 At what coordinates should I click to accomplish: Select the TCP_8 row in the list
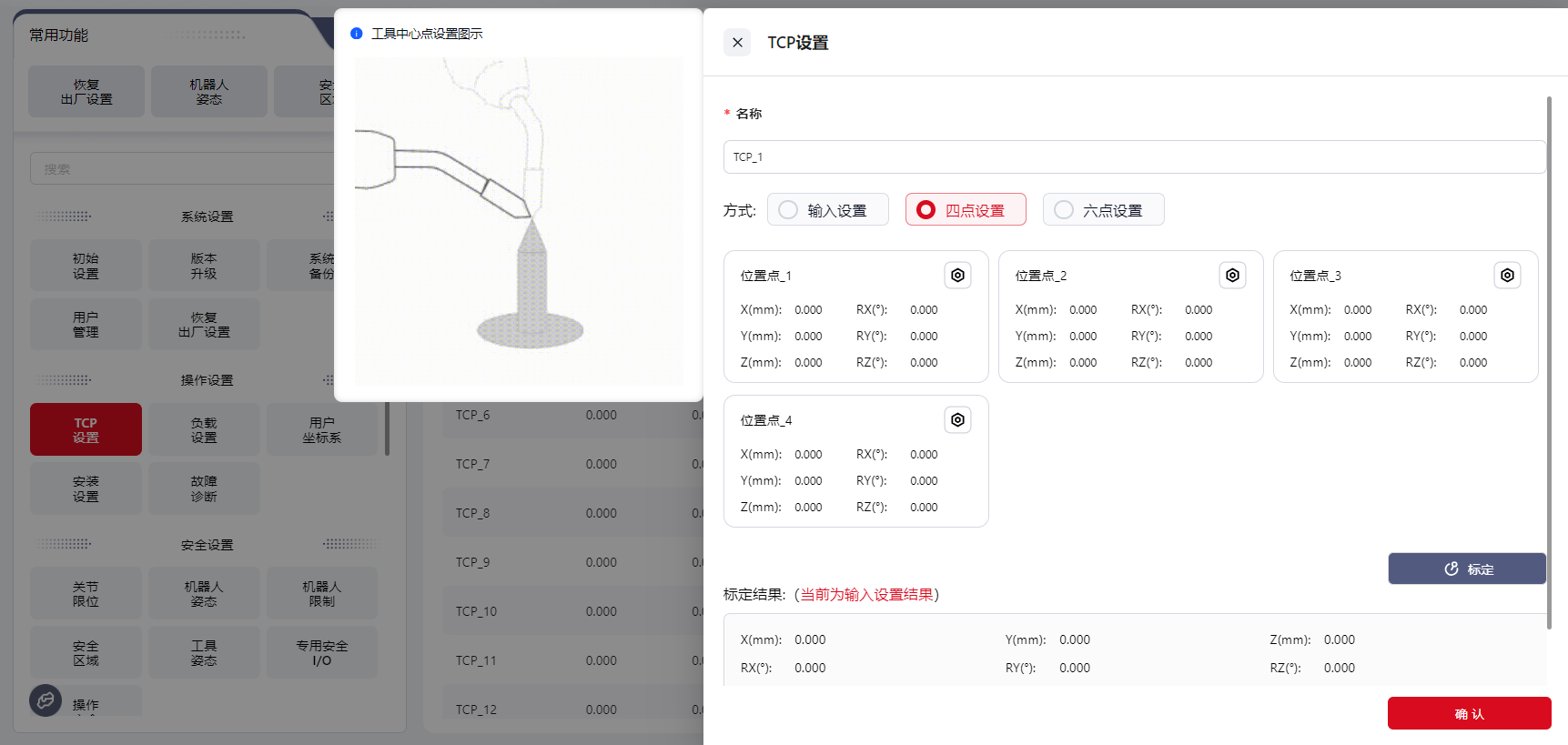564,513
